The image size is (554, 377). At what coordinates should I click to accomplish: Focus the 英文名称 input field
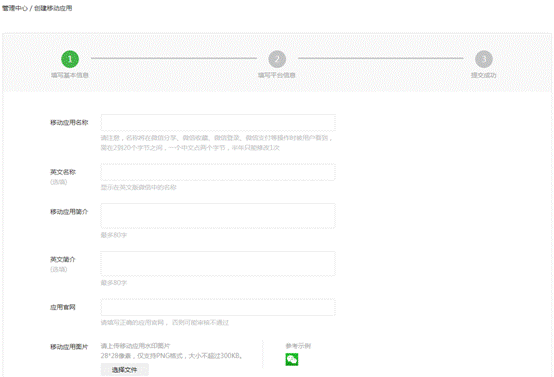tap(218, 172)
